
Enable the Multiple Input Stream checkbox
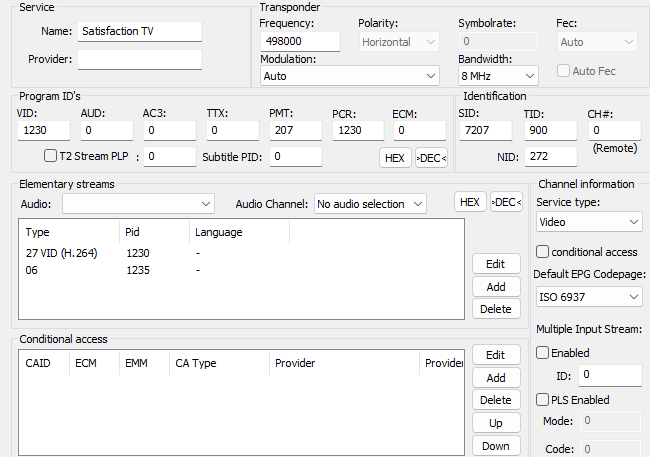click(542, 353)
